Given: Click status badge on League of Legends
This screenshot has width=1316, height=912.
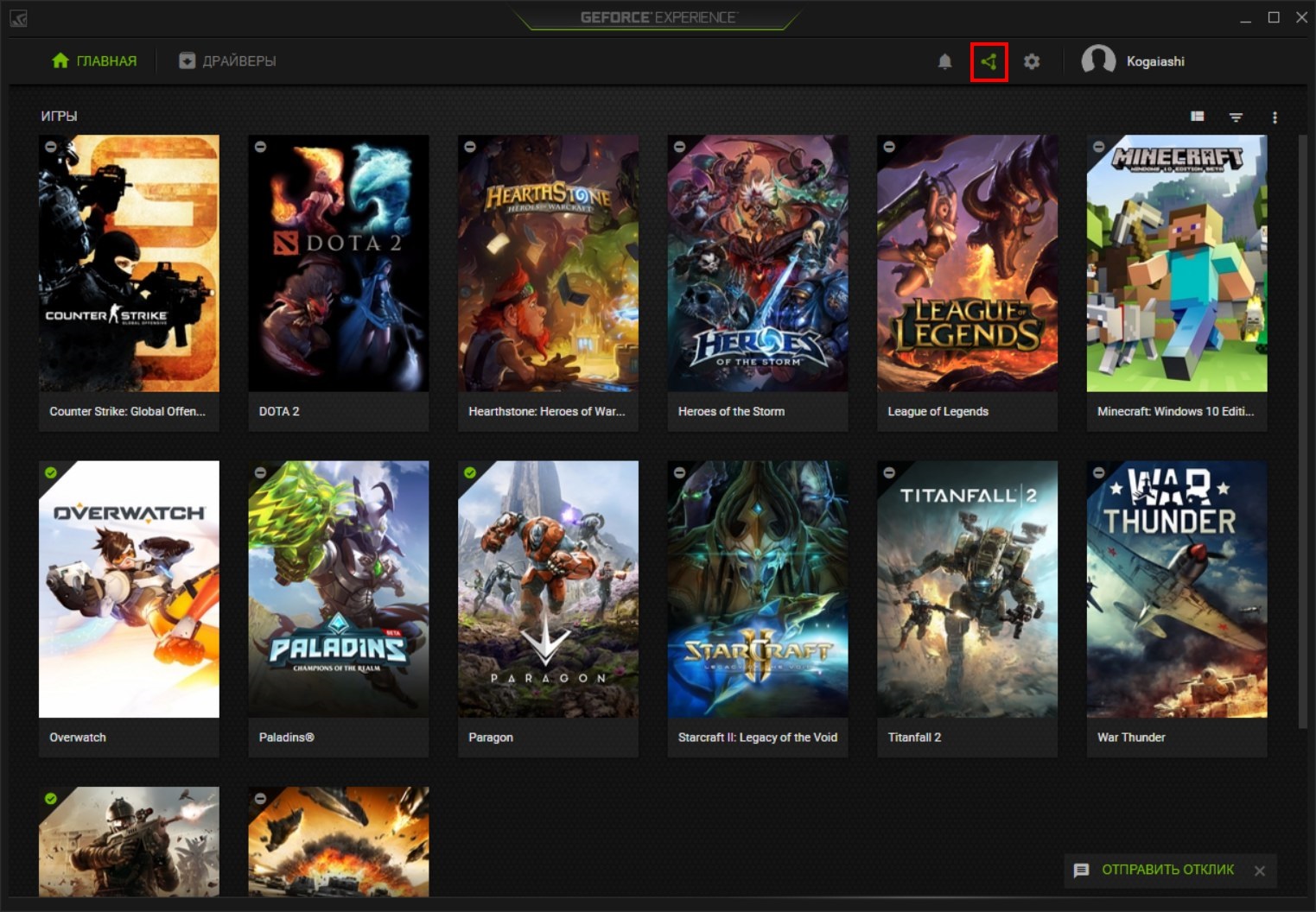Looking at the screenshot, I should coord(889,147).
